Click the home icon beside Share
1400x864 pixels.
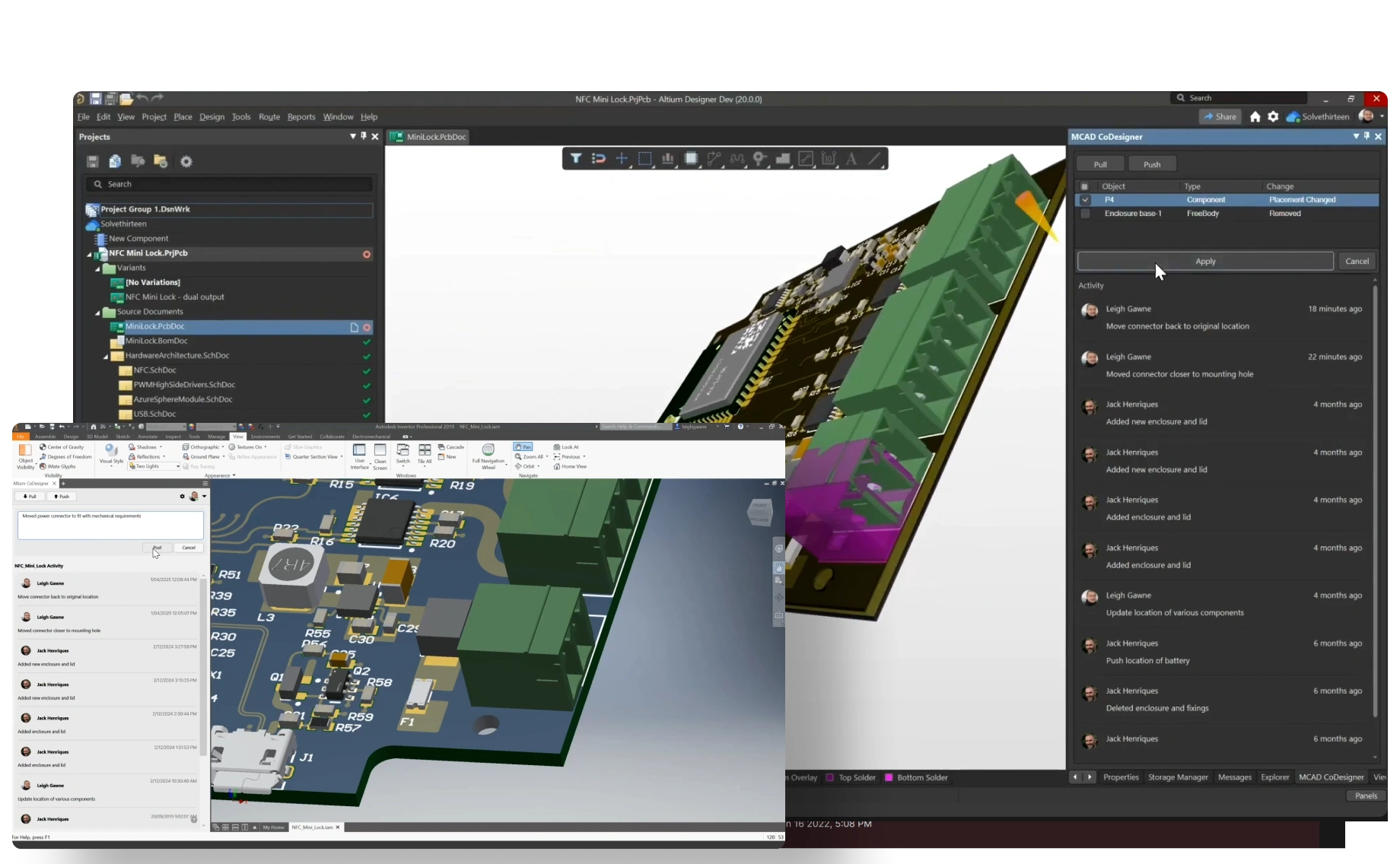1255,116
